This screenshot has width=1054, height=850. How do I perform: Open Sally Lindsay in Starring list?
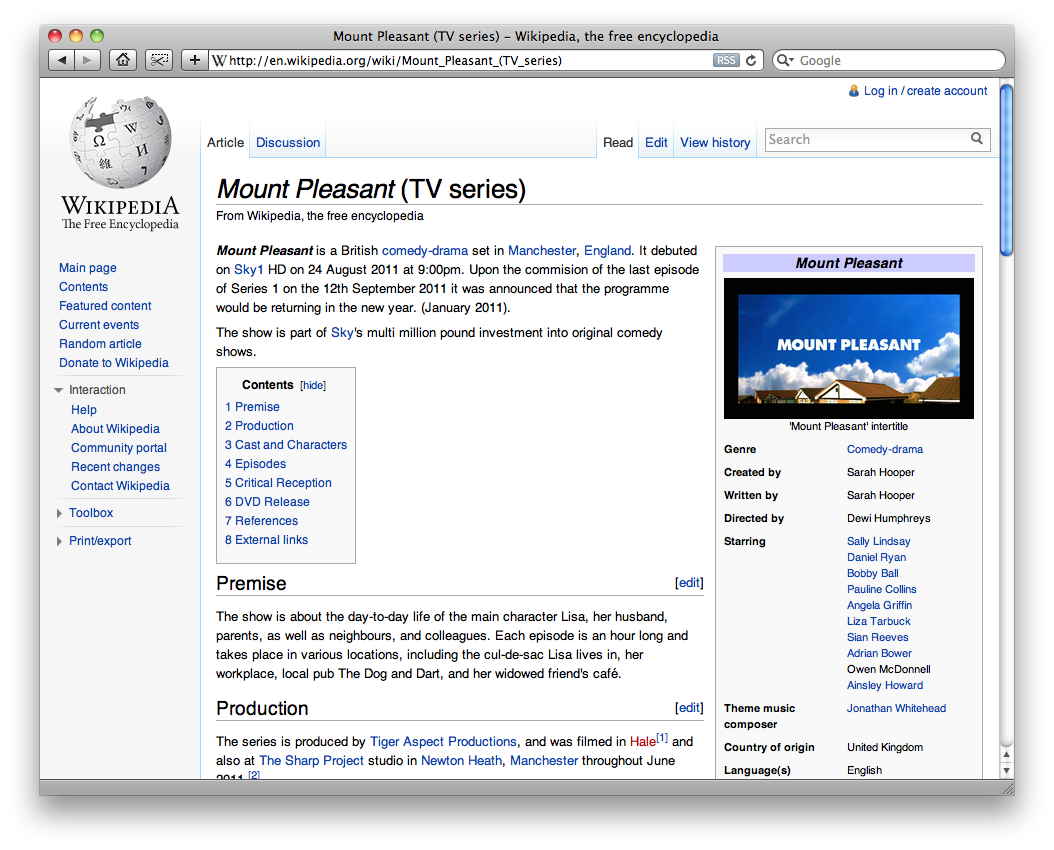tap(879, 542)
